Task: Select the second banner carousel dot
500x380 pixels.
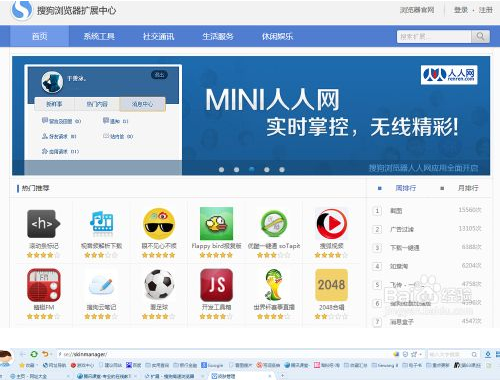Action: point(236,170)
